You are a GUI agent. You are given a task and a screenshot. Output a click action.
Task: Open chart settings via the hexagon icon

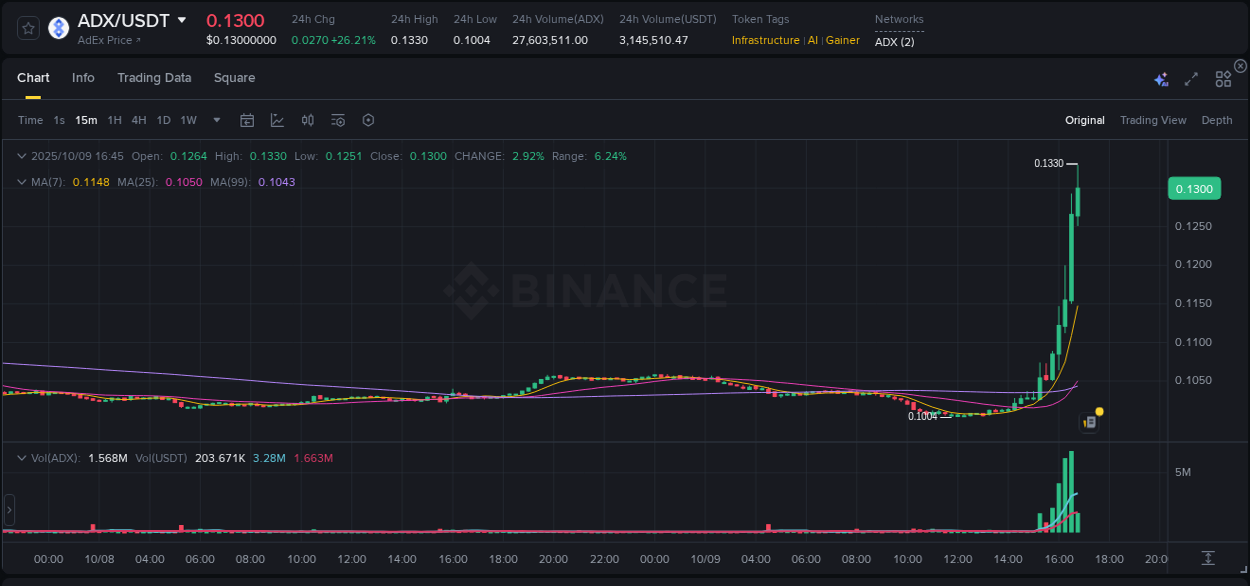pos(368,120)
